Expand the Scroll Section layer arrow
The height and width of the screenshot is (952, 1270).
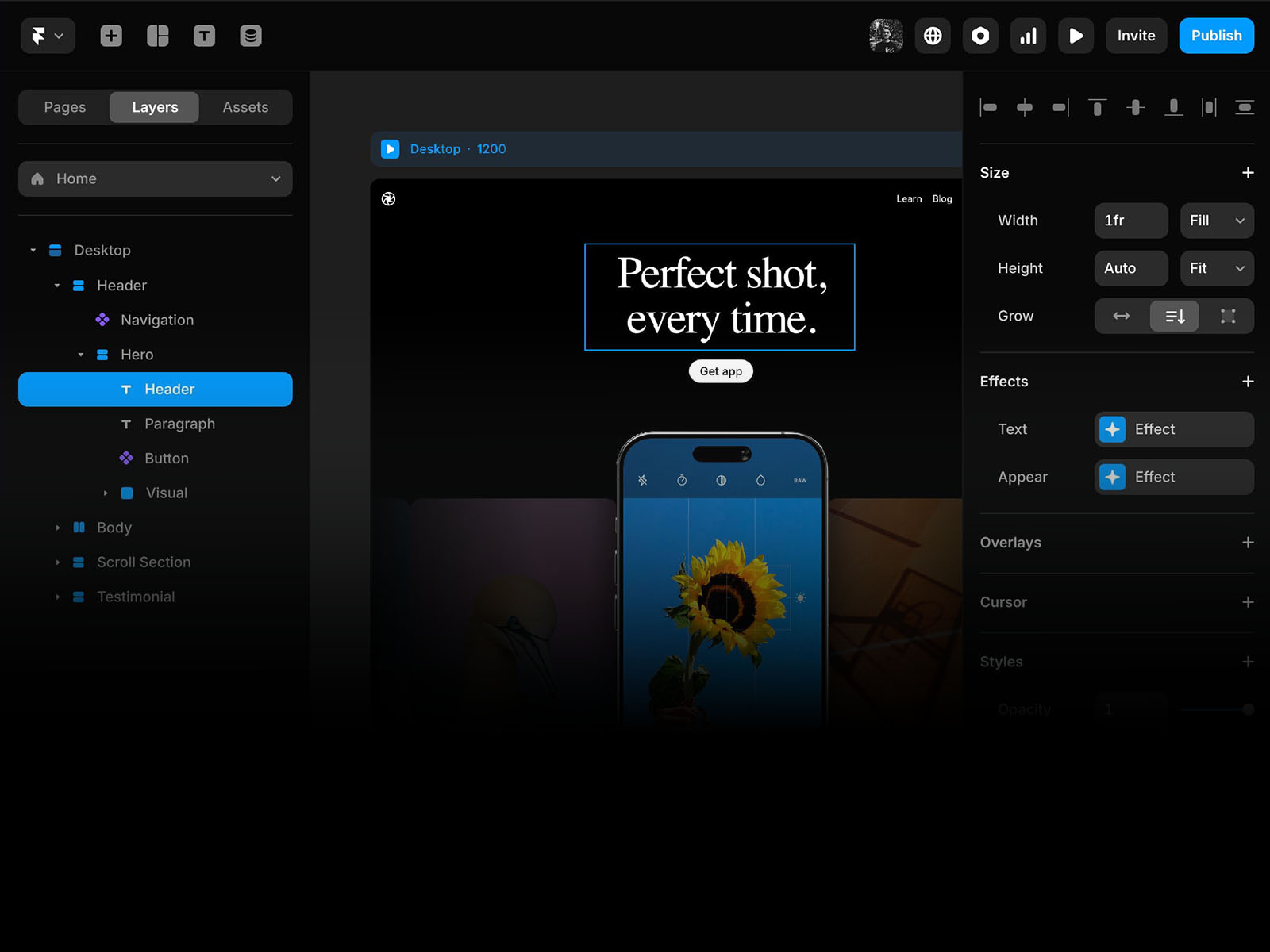(x=57, y=562)
